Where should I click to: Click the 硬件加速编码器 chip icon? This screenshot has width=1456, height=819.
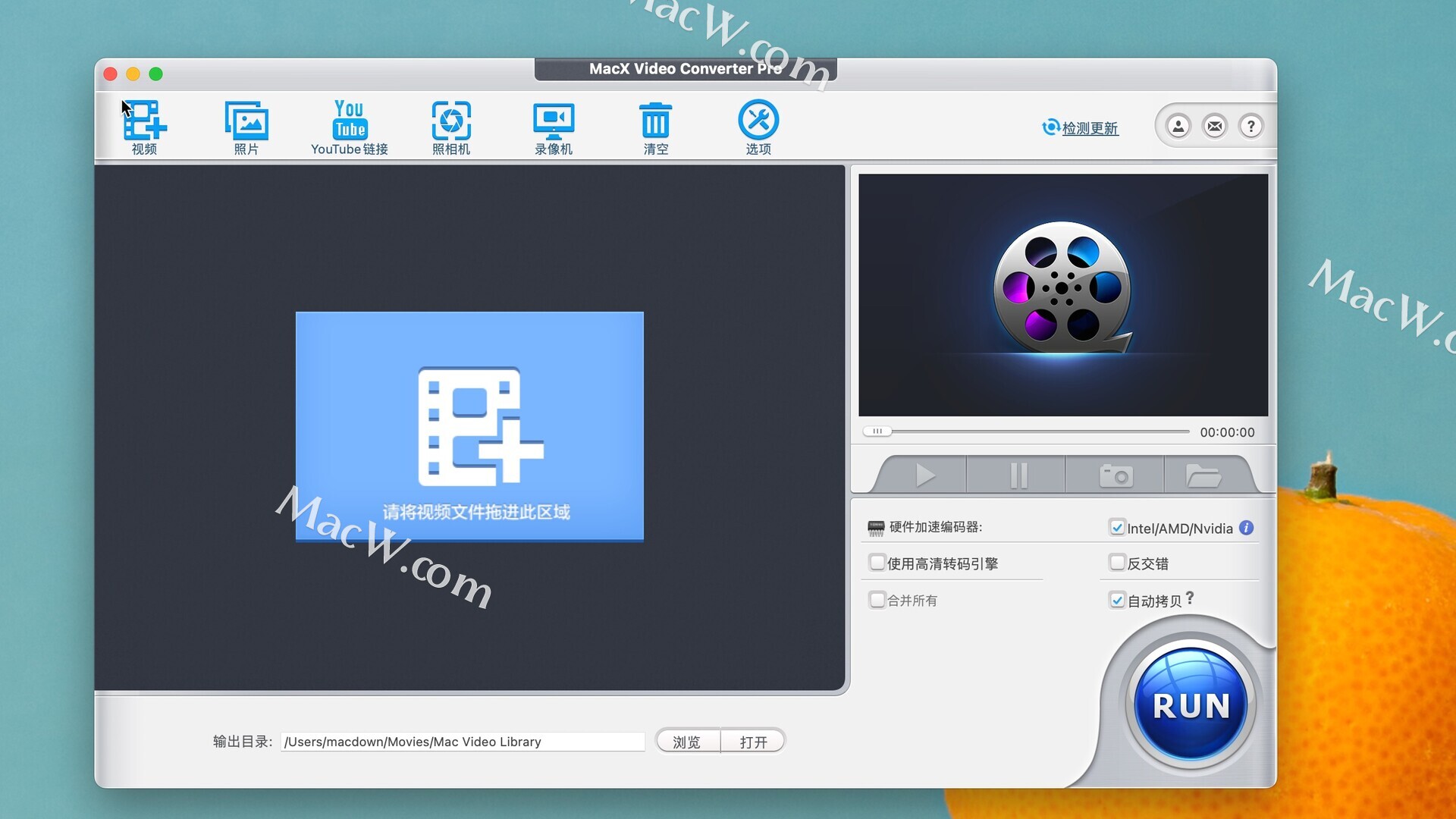[x=876, y=528]
